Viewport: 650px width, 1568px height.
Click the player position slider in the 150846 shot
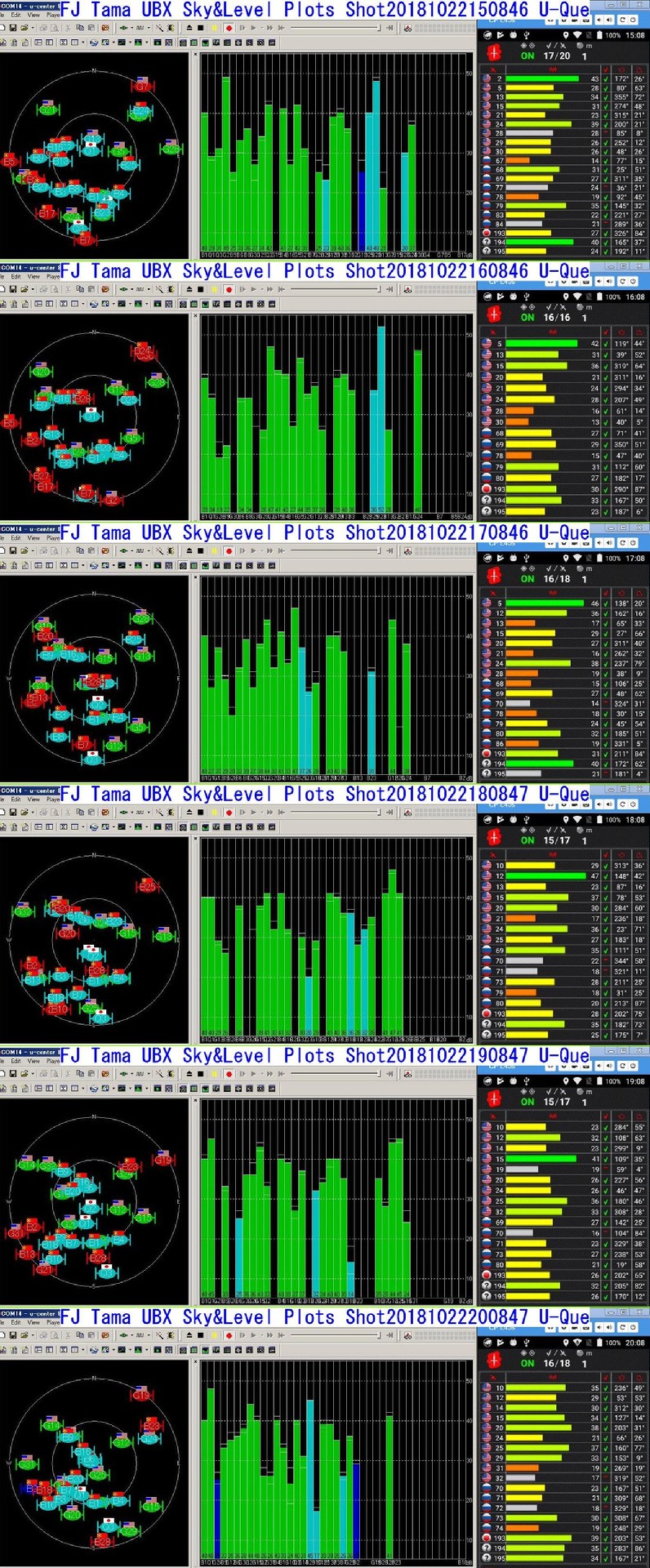coord(335,28)
